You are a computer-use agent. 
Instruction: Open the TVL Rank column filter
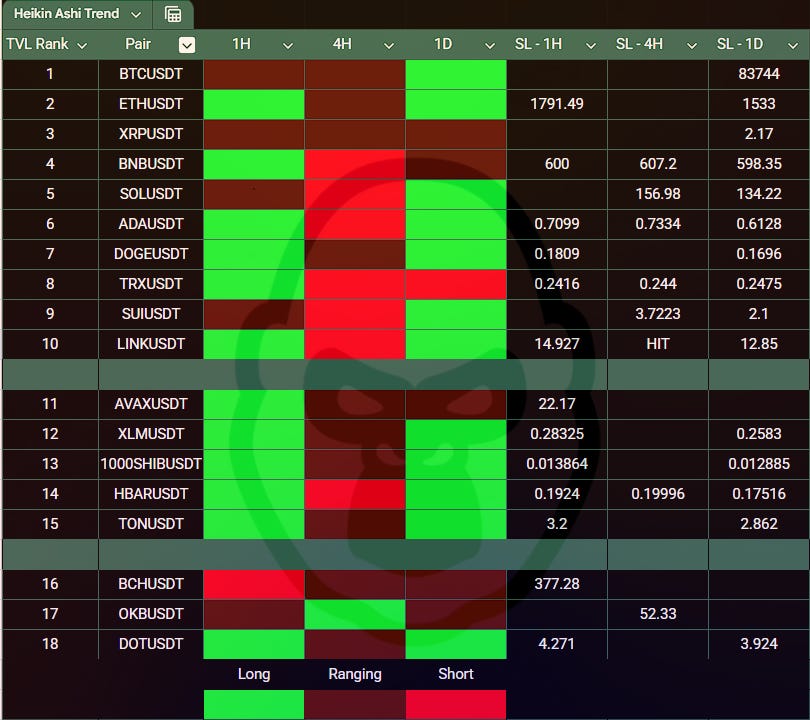(82, 45)
